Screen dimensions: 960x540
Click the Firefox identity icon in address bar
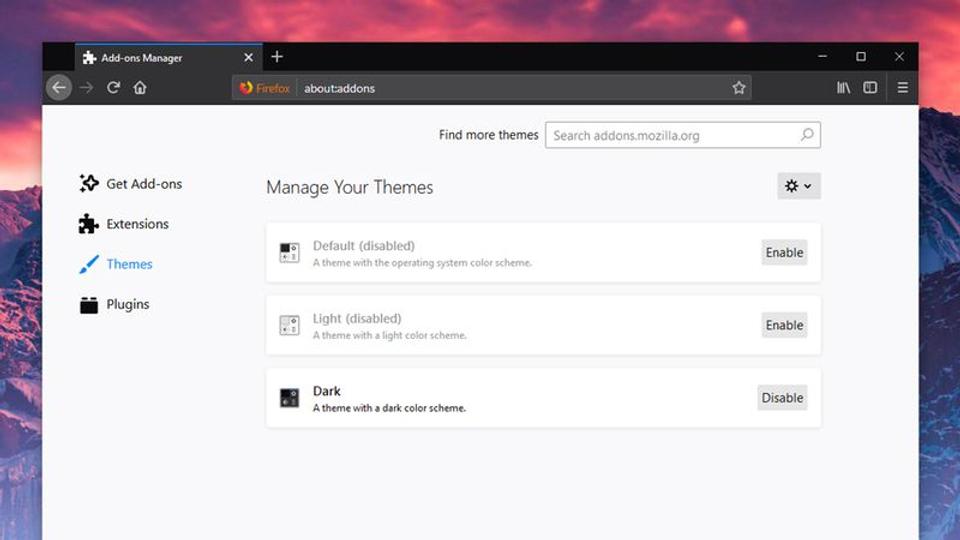coord(264,88)
